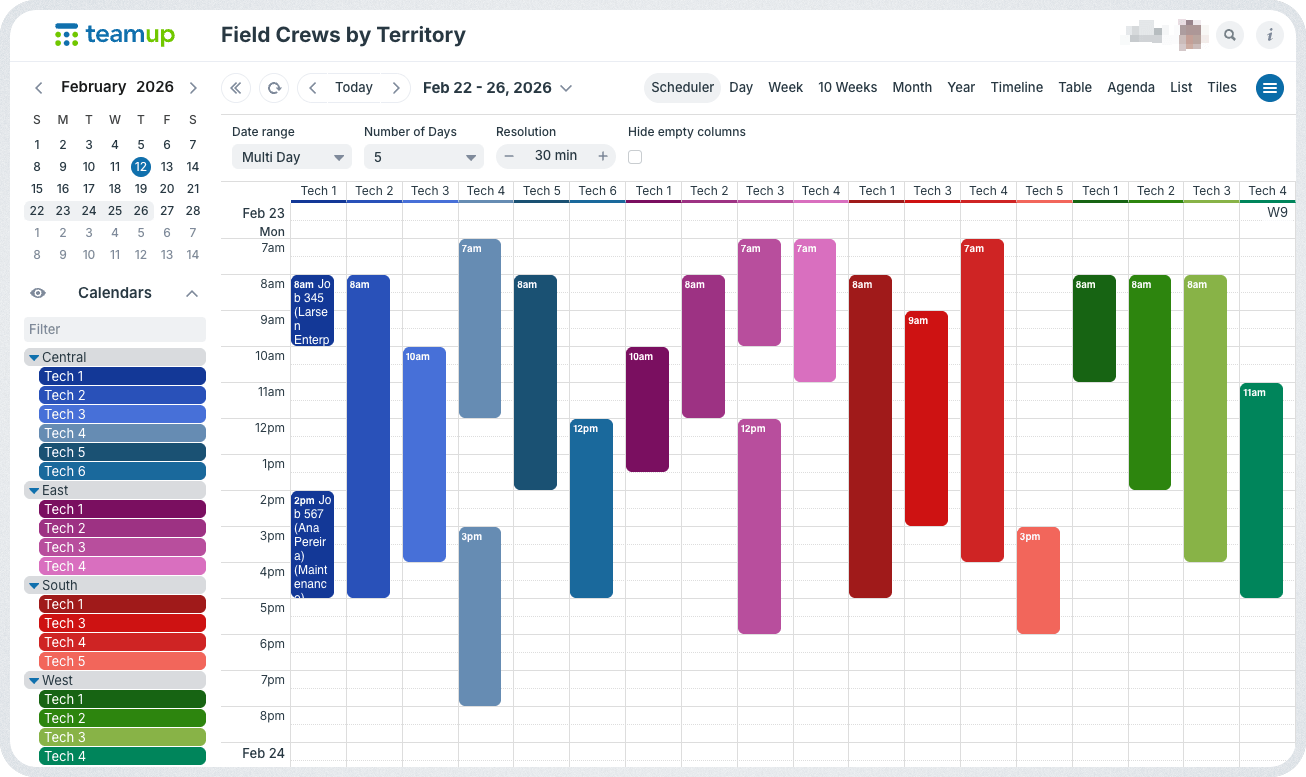Click the Today button
This screenshot has width=1306, height=777.
354,88
